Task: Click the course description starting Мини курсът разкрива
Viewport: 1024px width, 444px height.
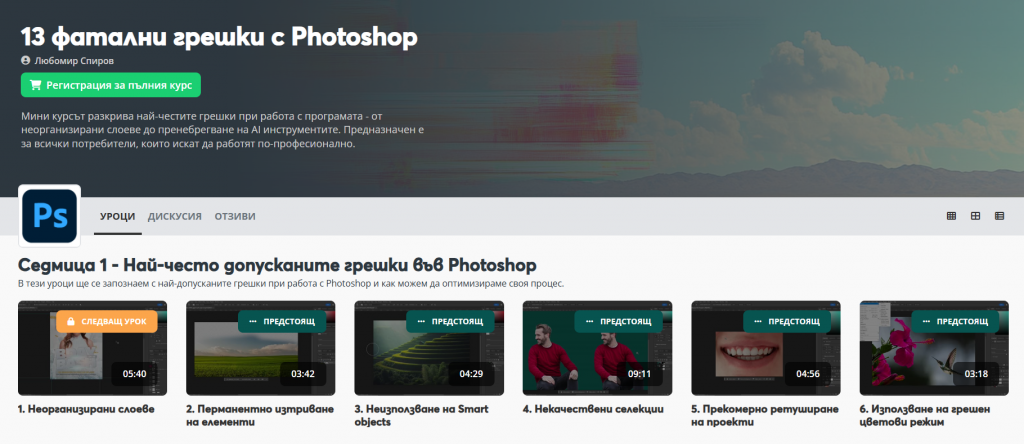Action: [x=223, y=130]
